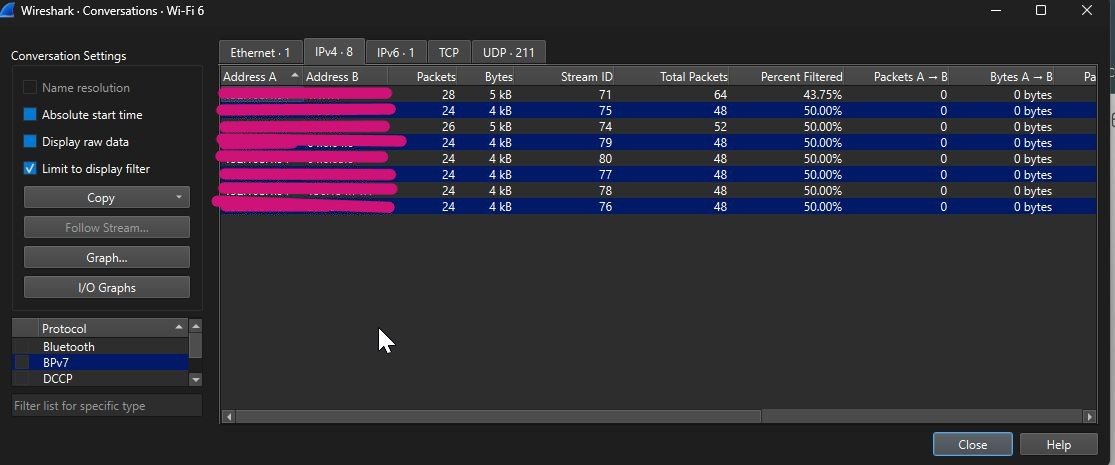Sort by Total Packets column header

point(671,76)
